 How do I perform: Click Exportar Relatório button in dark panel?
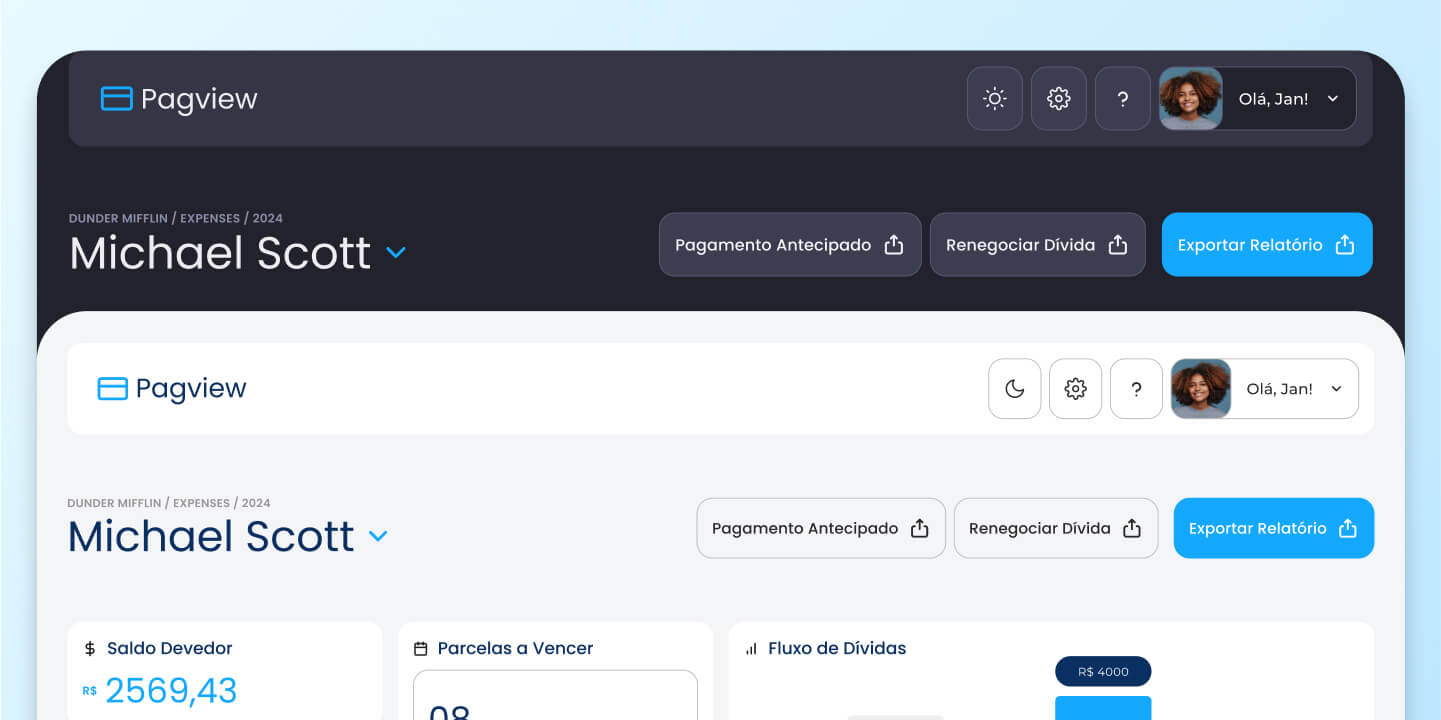[x=1267, y=244]
